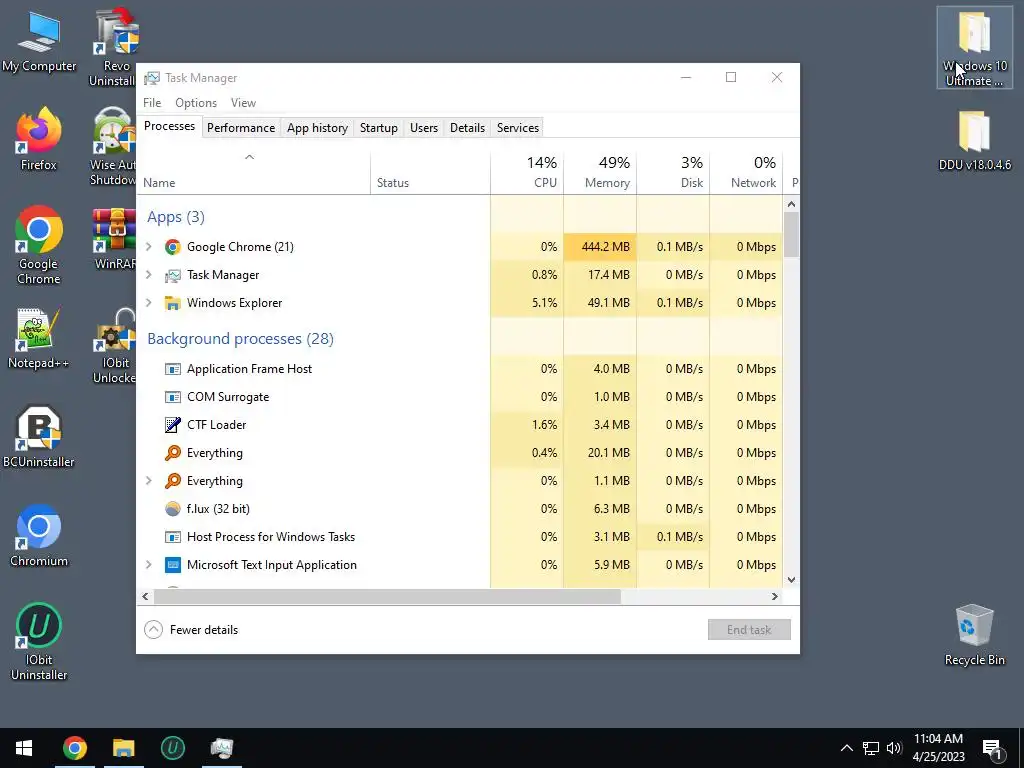Click the Google Chrome process icon
This screenshot has height=768, width=1024.
(x=172, y=247)
